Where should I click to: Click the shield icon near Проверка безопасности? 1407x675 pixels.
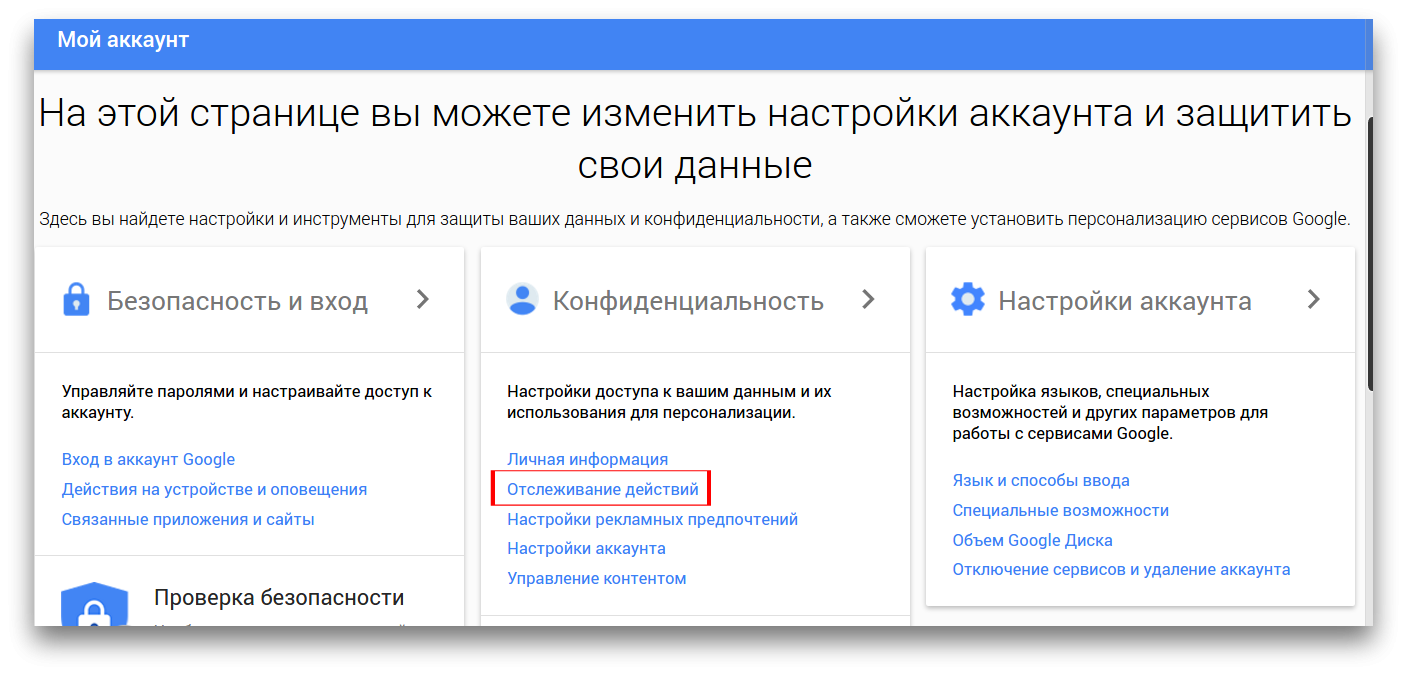(94, 605)
